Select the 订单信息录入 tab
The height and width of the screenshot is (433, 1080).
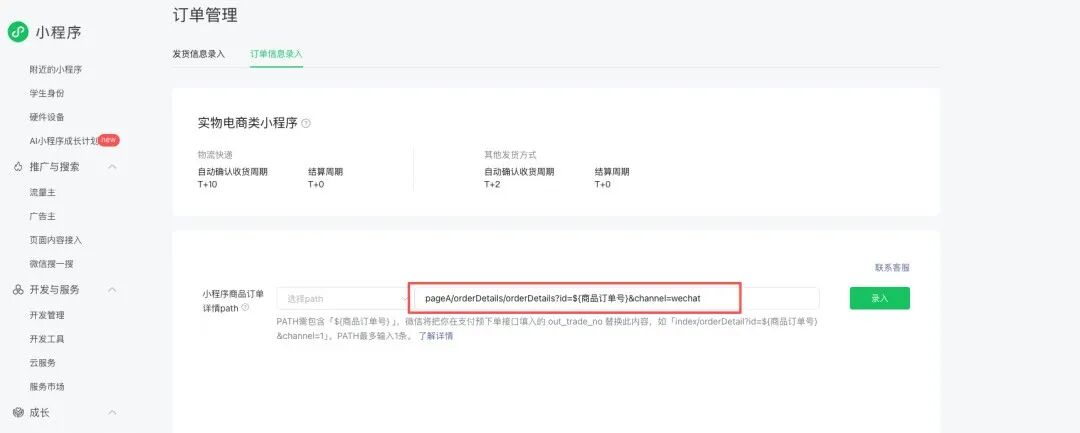276,54
